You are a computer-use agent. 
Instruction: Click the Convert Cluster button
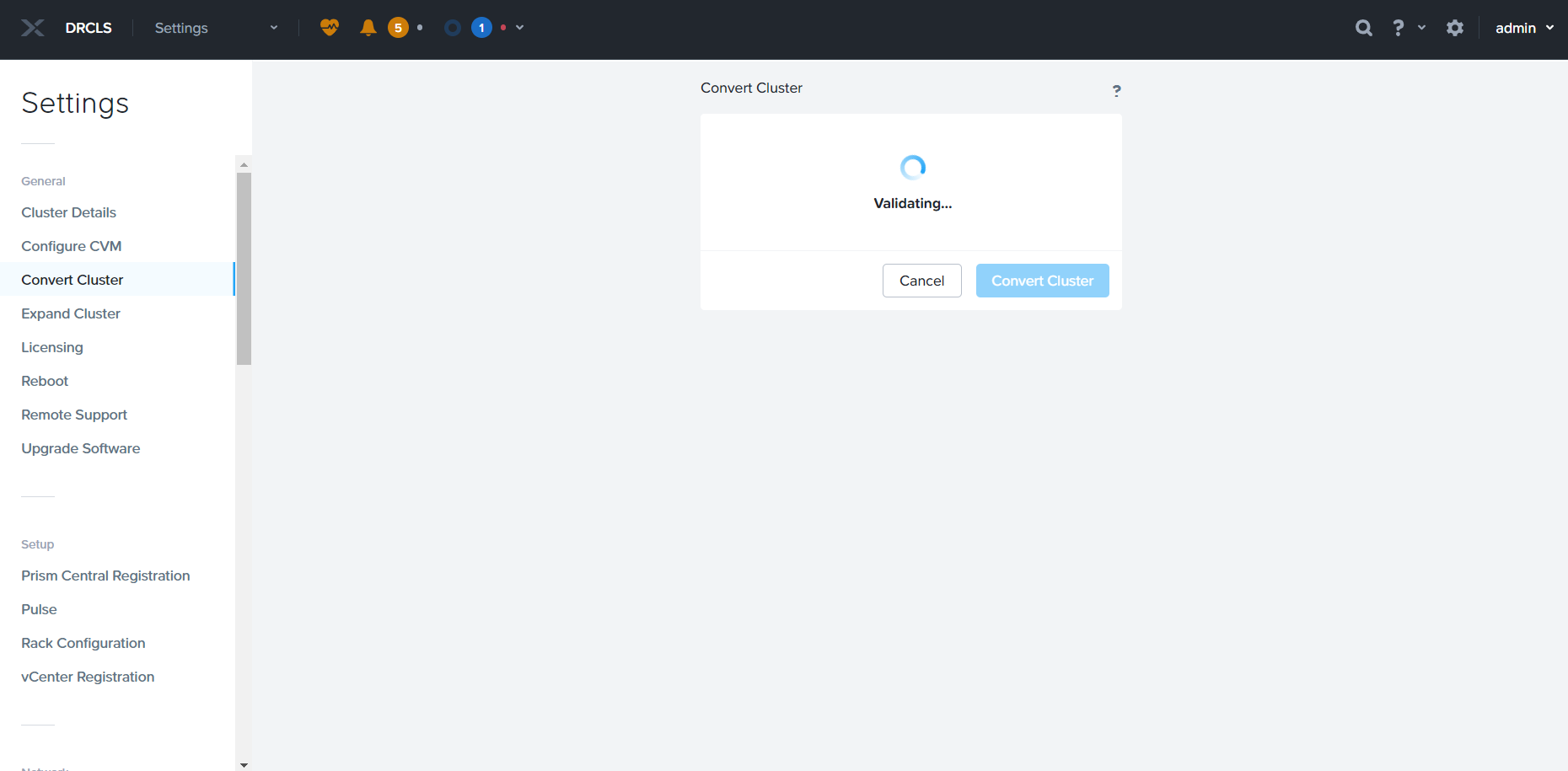pos(1042,281)
